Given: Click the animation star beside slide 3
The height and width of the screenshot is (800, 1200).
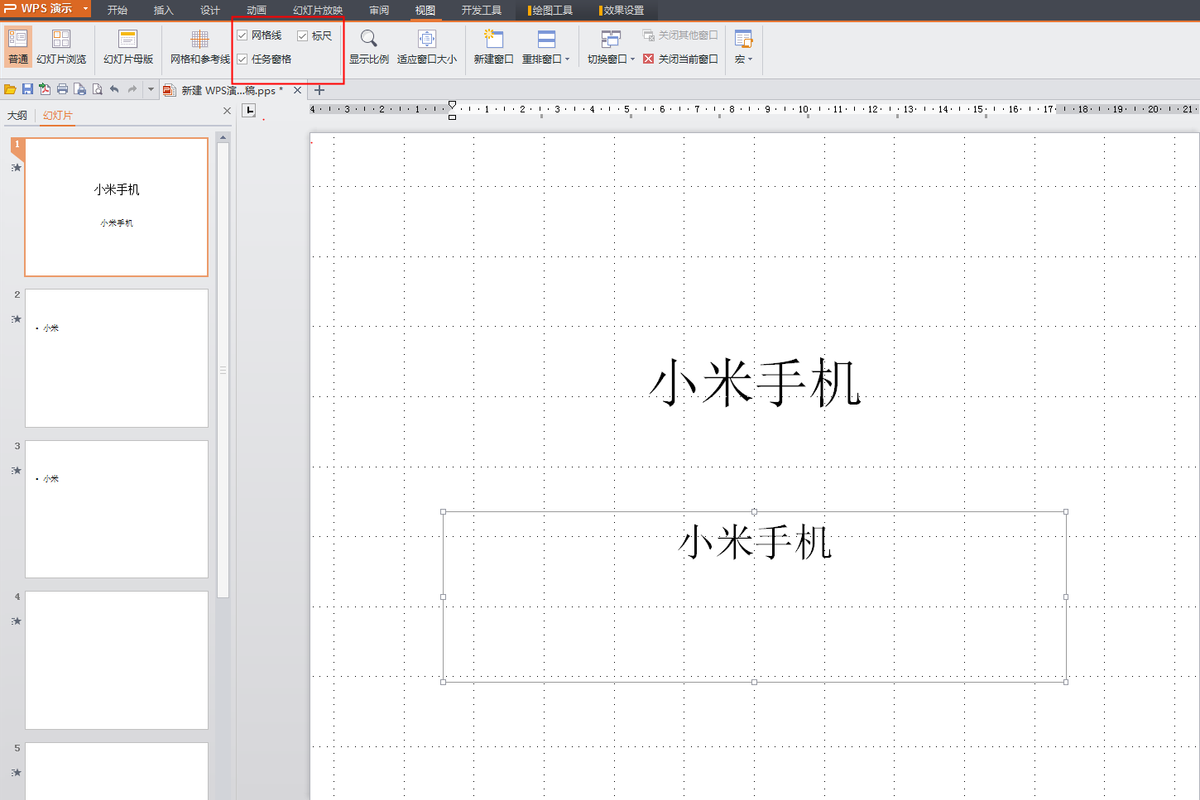Looking at the screenshot, I should pos(16,469).
